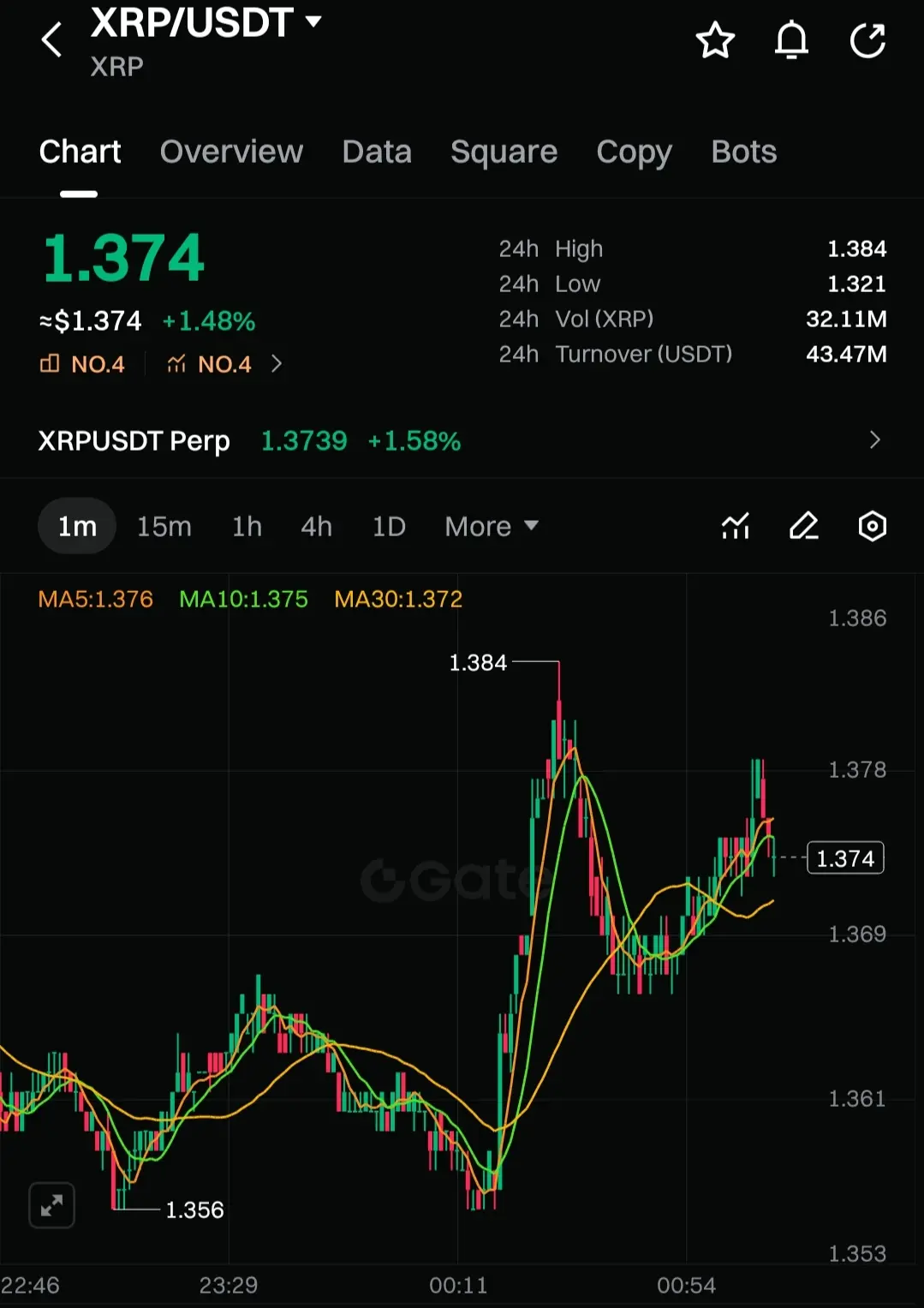924x1308 pixels.
Task: Open the Data tab
Action: (x=377, y=152)
